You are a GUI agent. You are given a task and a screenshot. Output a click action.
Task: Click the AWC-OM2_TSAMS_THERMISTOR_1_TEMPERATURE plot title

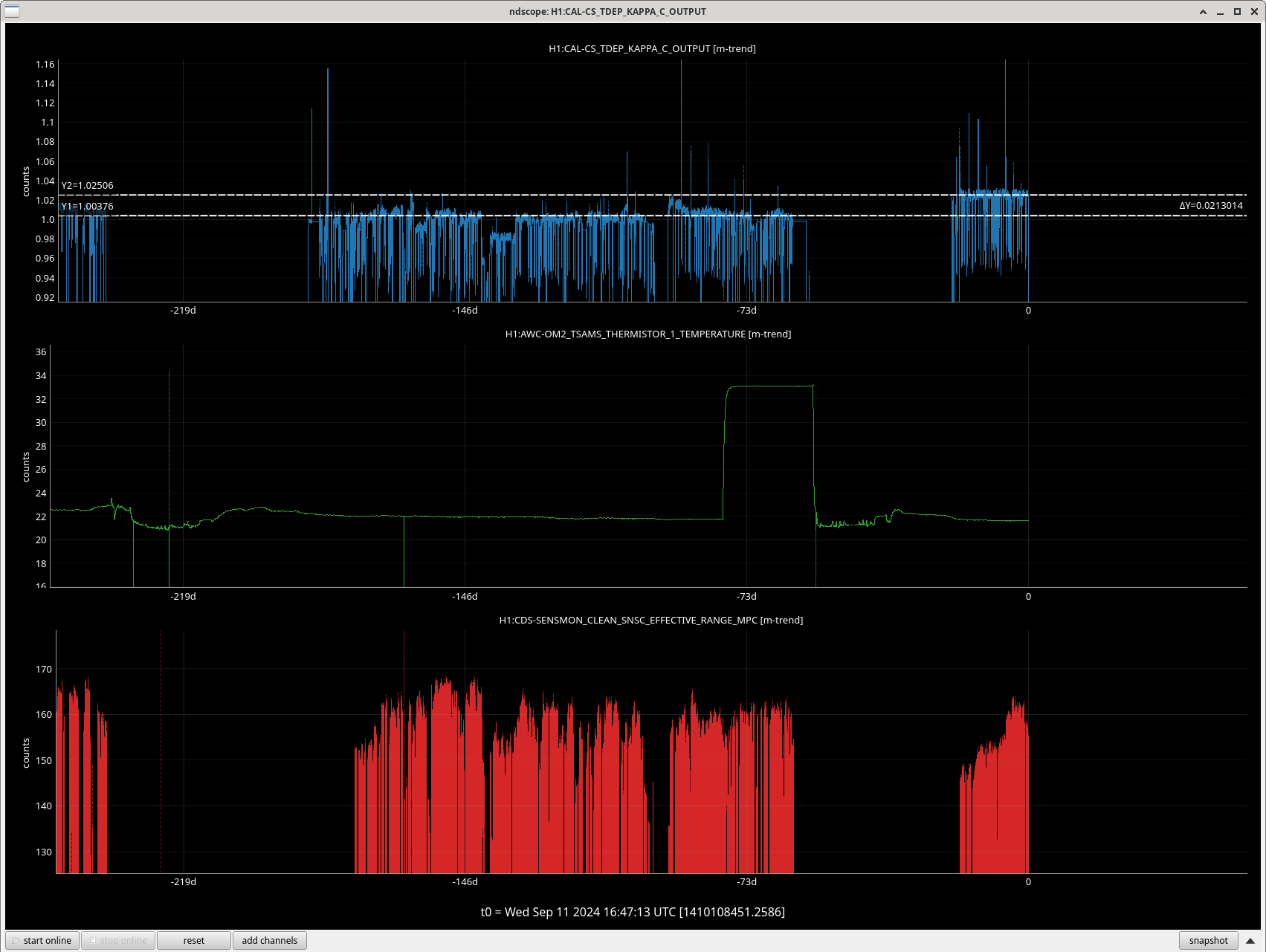(x=648, y=334)
